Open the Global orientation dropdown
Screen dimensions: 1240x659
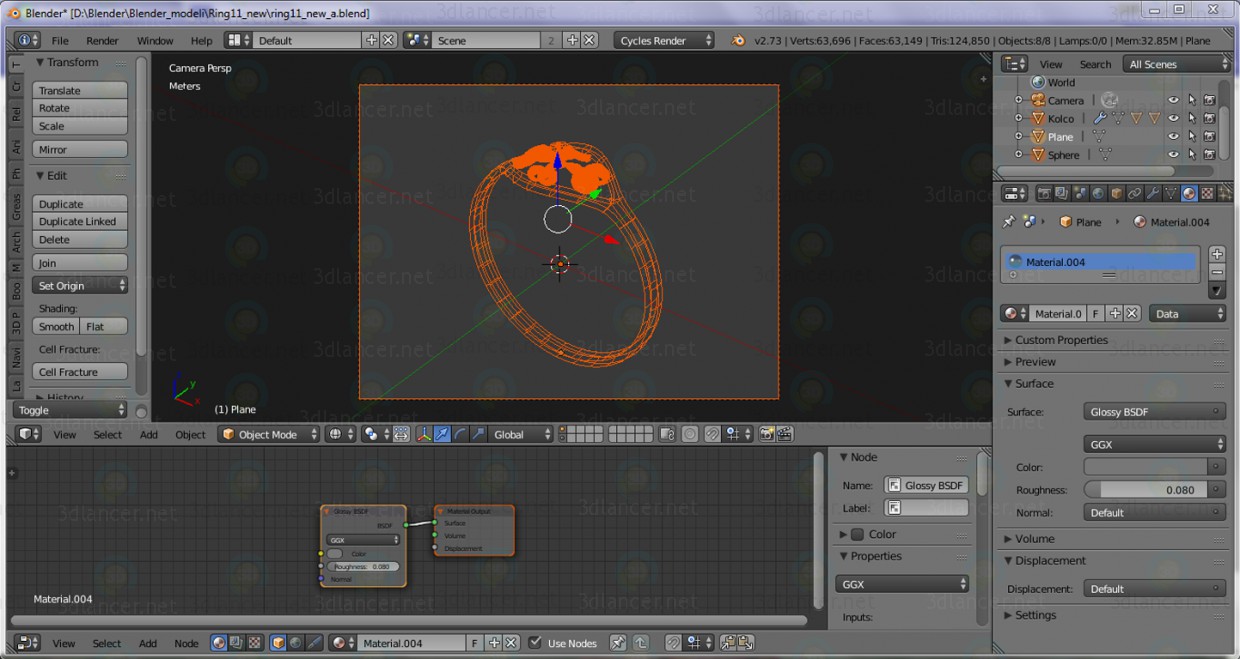click(519, 434)
